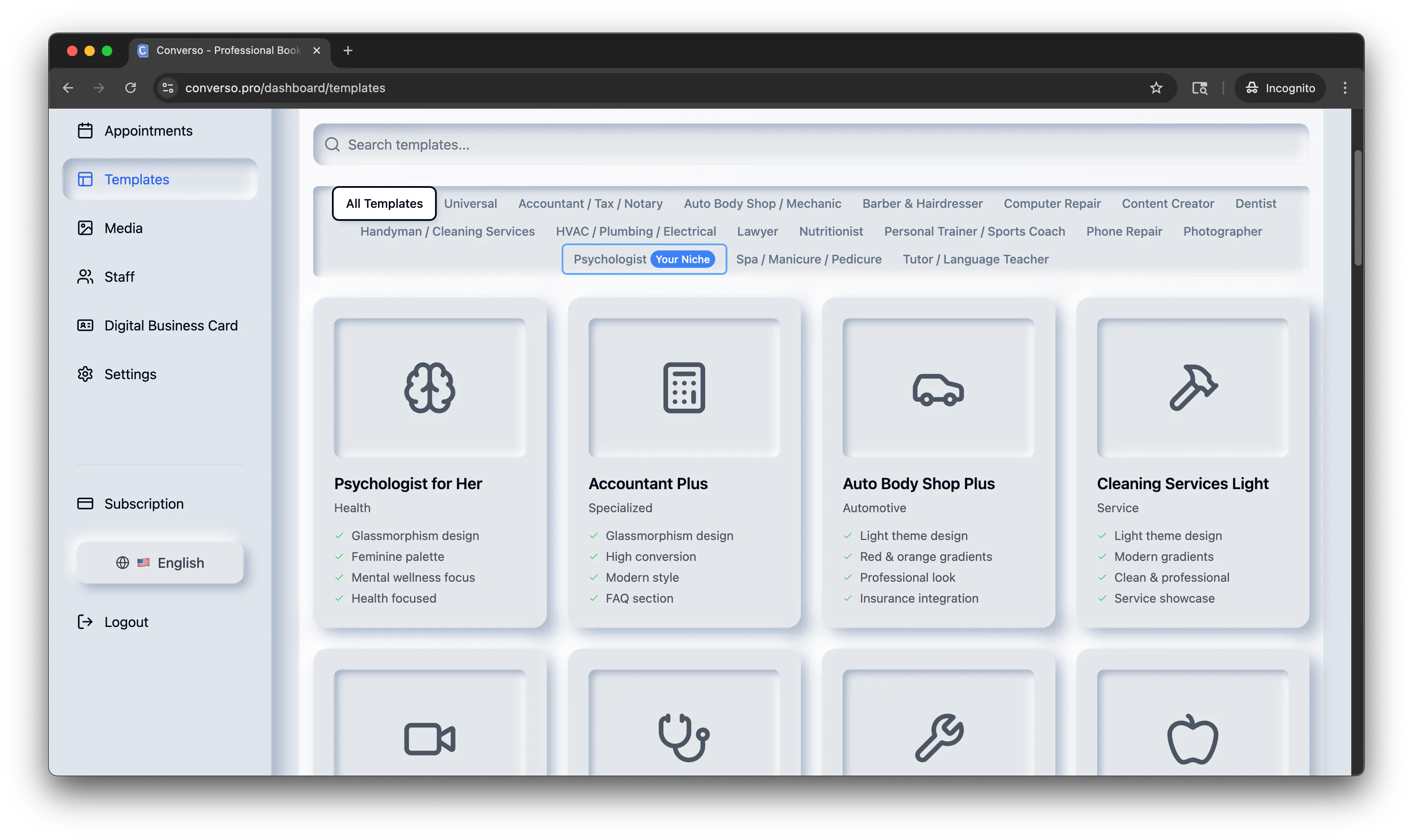Viewport: 1413px width, 840px height.
Task: Click the brain icon on Psychologist card
Action: coord(430,388)
